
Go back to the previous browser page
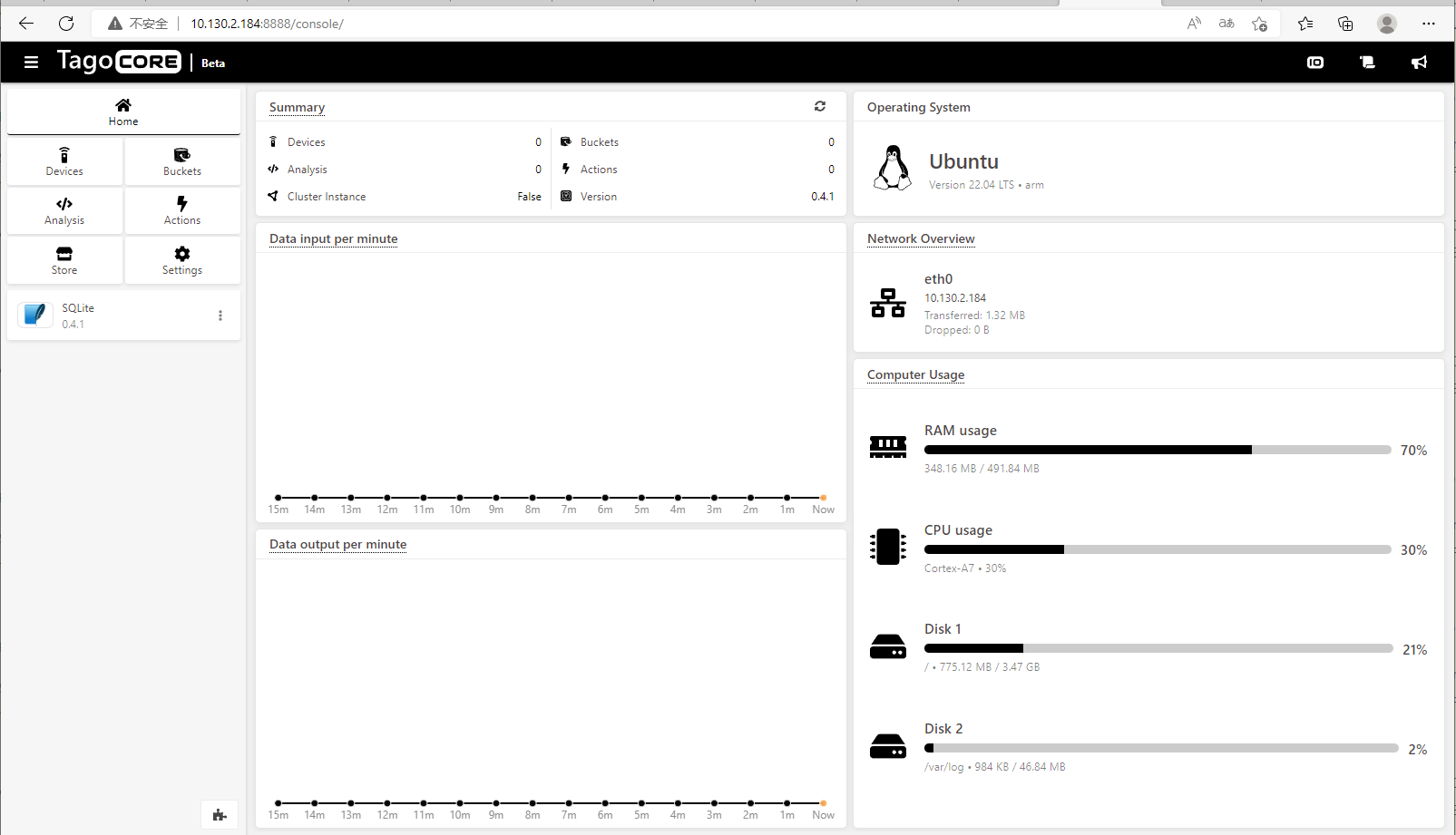[26, 24]
